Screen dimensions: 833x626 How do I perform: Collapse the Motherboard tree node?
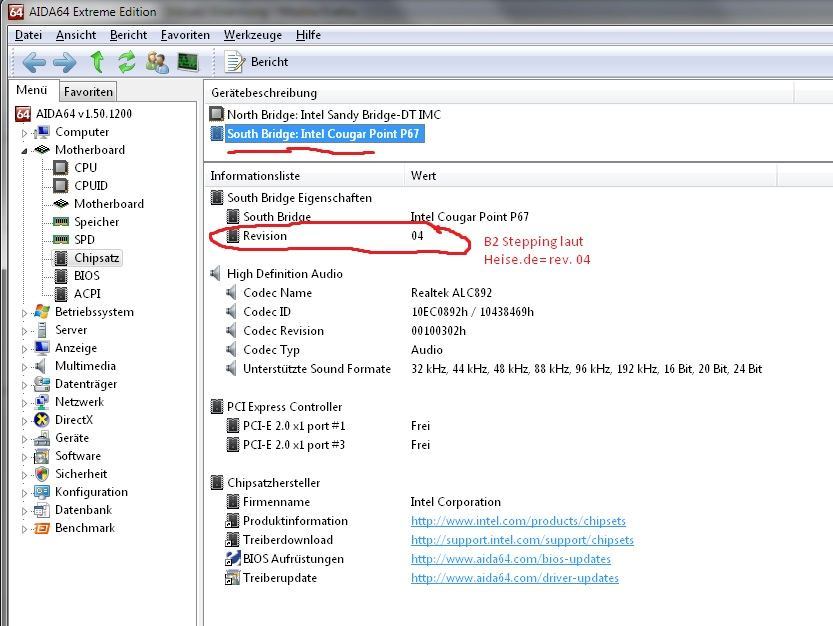(24, 151)
